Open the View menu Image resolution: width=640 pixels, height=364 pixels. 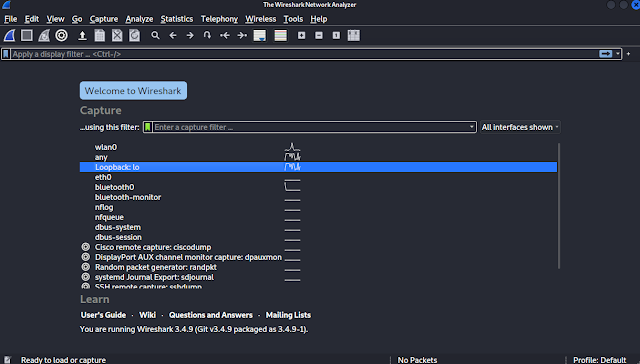pyautogui.click(x=55, y=19)
